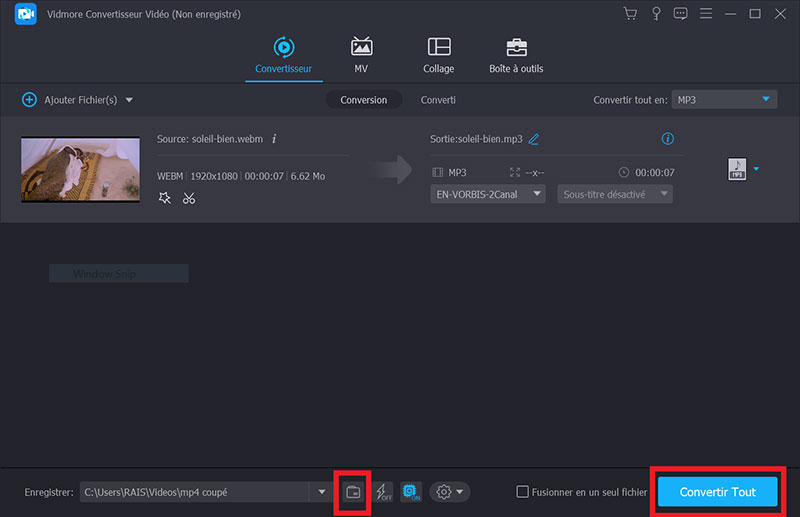800x517 pixels.
Task: Open the cut scissors tool
Action: (x=189, y=198)
